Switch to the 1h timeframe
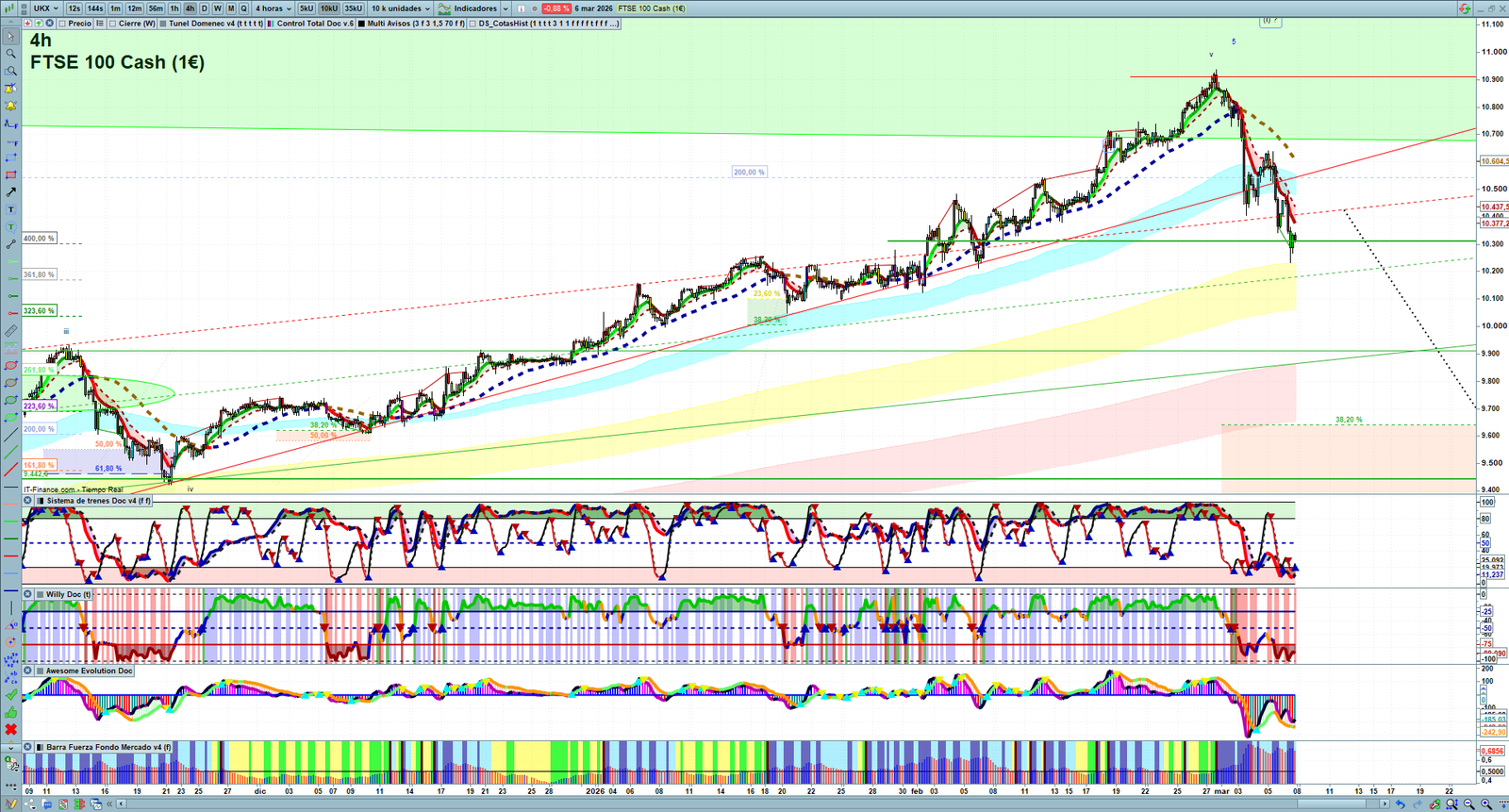Image resolution: width=1509 pixels, height=812 pixels. [174, 8]
